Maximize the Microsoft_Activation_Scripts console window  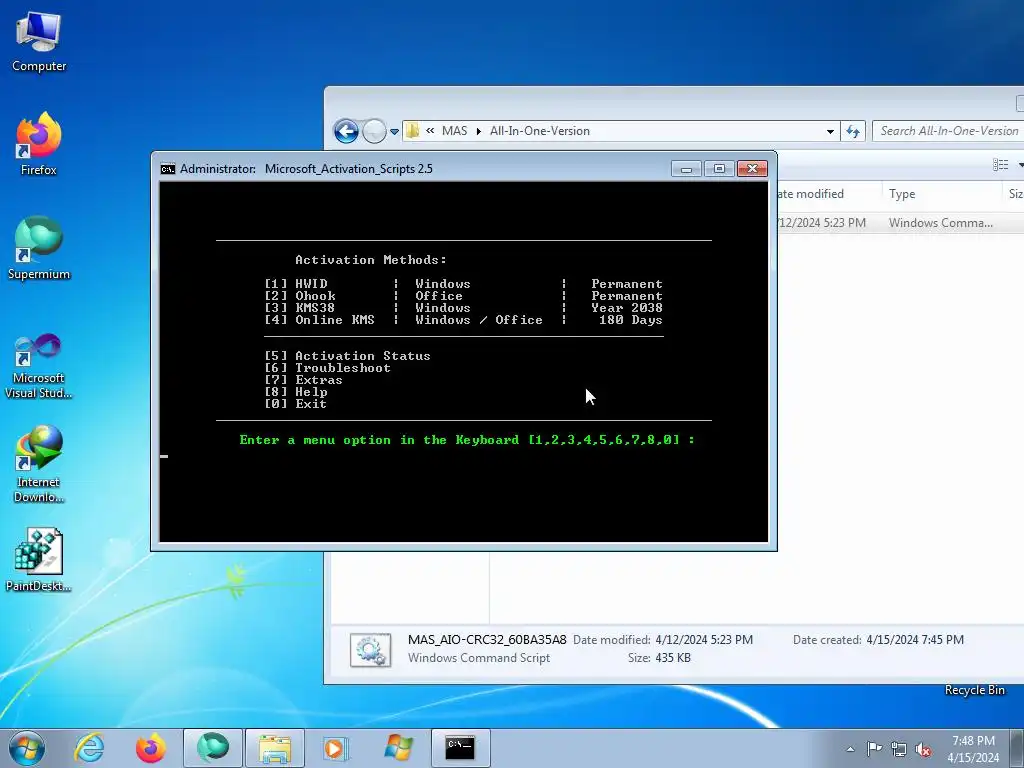pos(719,168)
